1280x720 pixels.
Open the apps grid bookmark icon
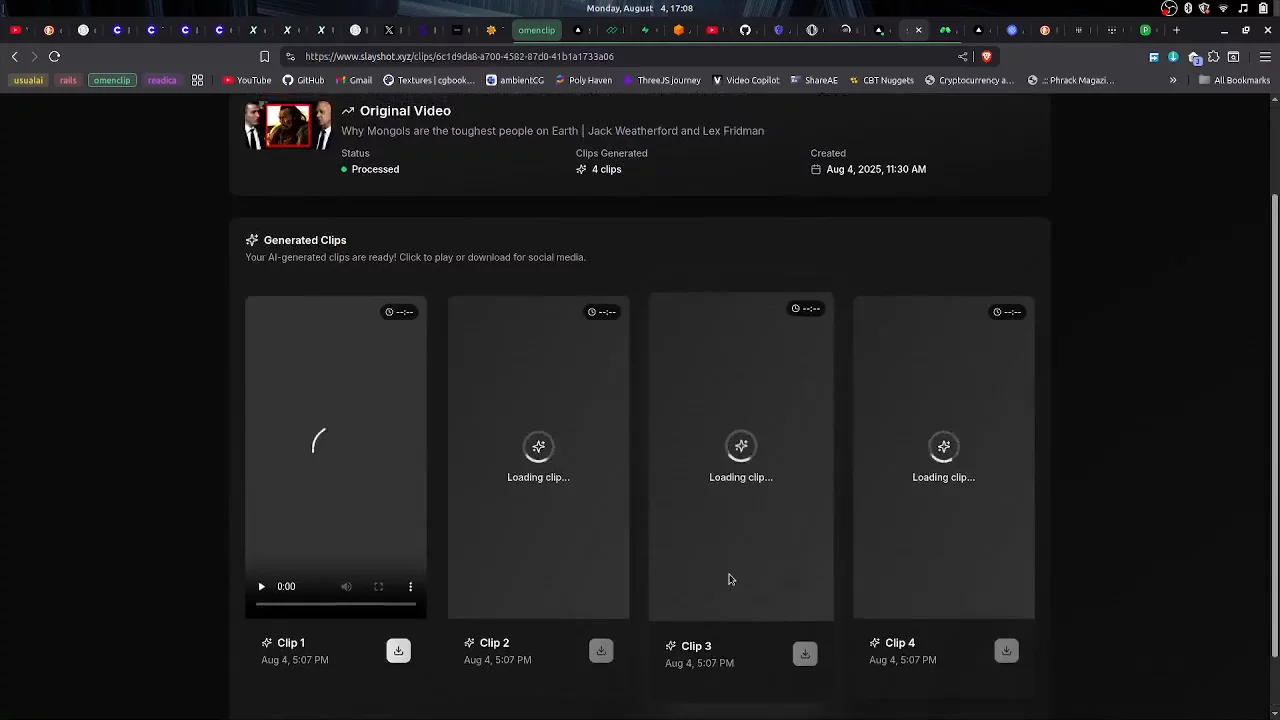point(198,80)
